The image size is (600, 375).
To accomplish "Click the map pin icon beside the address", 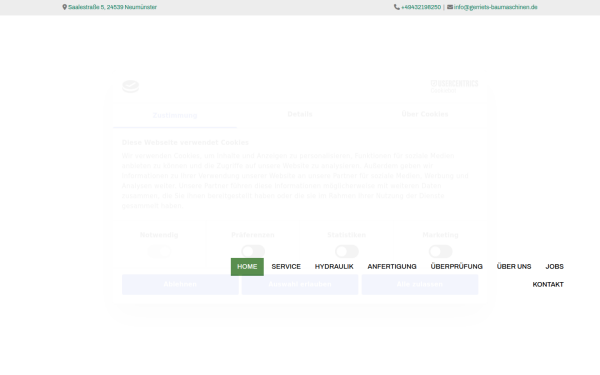I will (x=64, y=7).
